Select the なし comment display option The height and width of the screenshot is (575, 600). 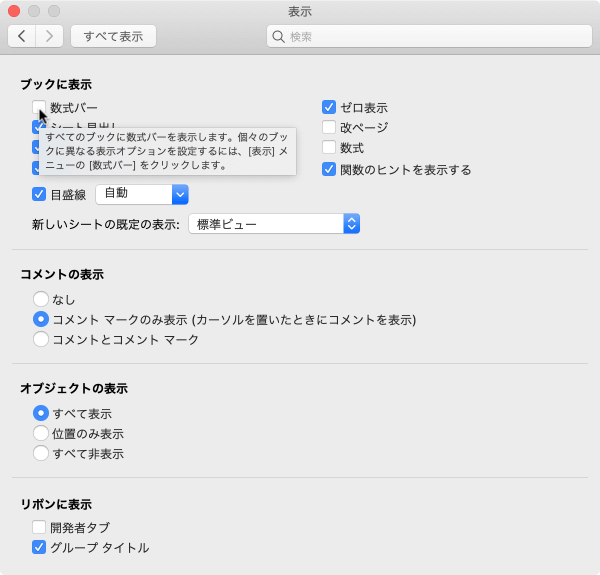pos(41,299)
